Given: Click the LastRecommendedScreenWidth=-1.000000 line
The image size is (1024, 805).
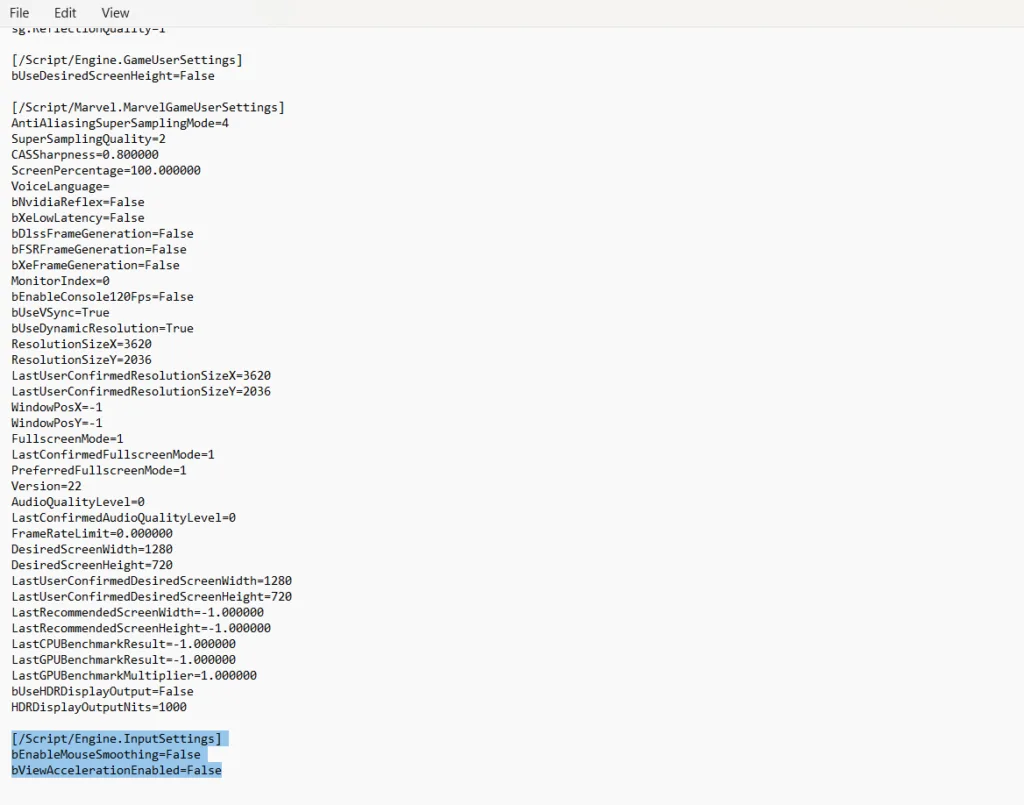Looking at the screenshot, I should click(138, 612).
